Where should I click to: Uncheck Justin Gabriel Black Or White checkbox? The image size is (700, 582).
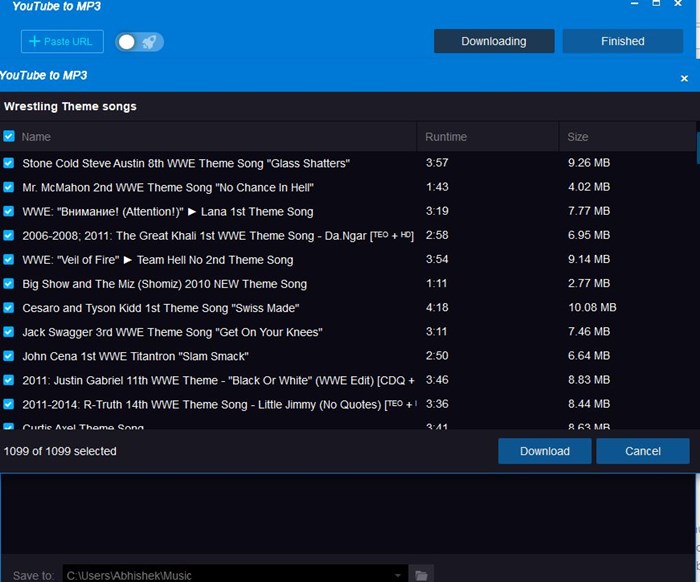[x=9, y=380]
